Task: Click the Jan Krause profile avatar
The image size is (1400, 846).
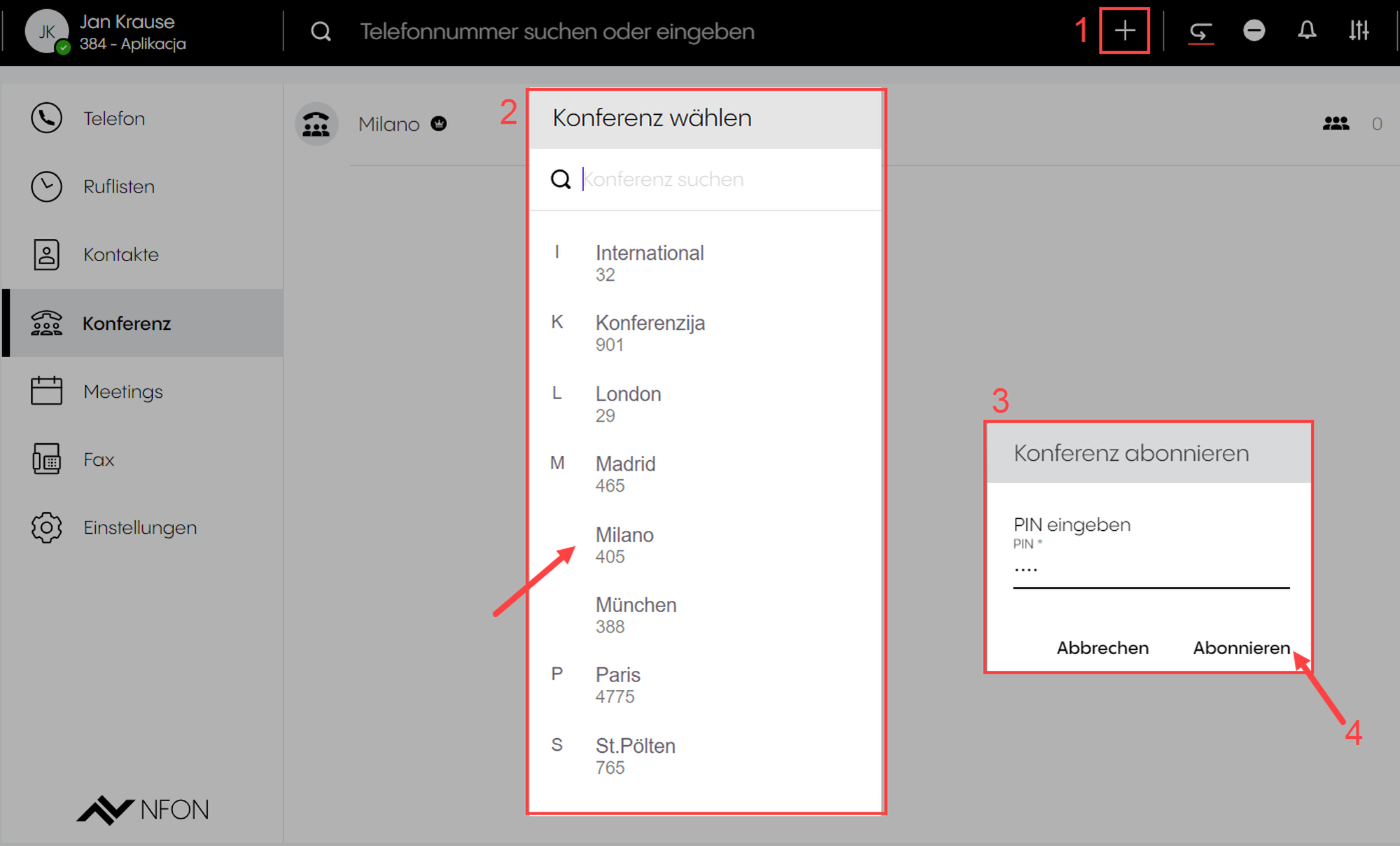Action: 46,32
